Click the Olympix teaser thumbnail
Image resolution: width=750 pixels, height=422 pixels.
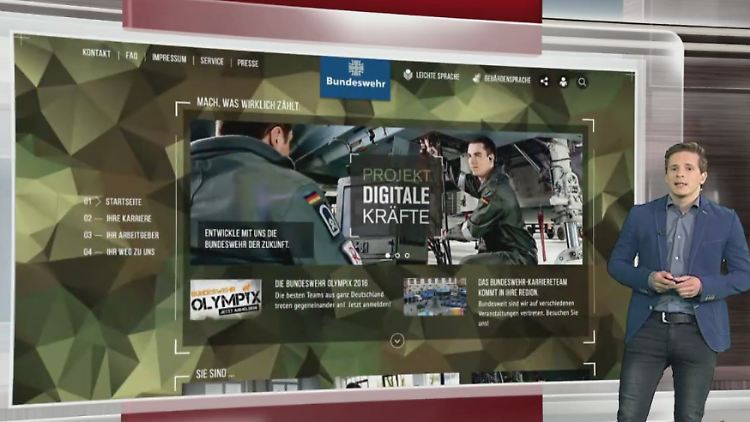pyautogui.click(x=225, y=299)
